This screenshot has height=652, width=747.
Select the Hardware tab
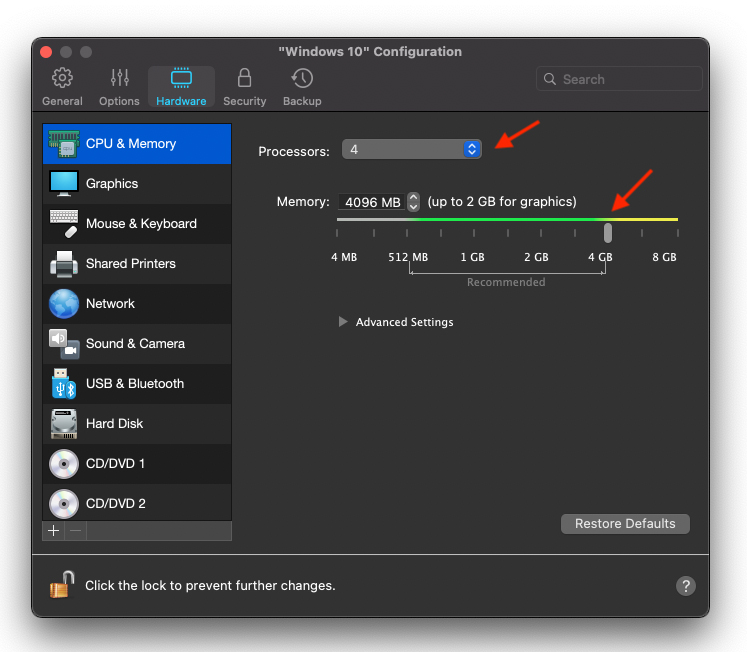click(x=181, y=87)
